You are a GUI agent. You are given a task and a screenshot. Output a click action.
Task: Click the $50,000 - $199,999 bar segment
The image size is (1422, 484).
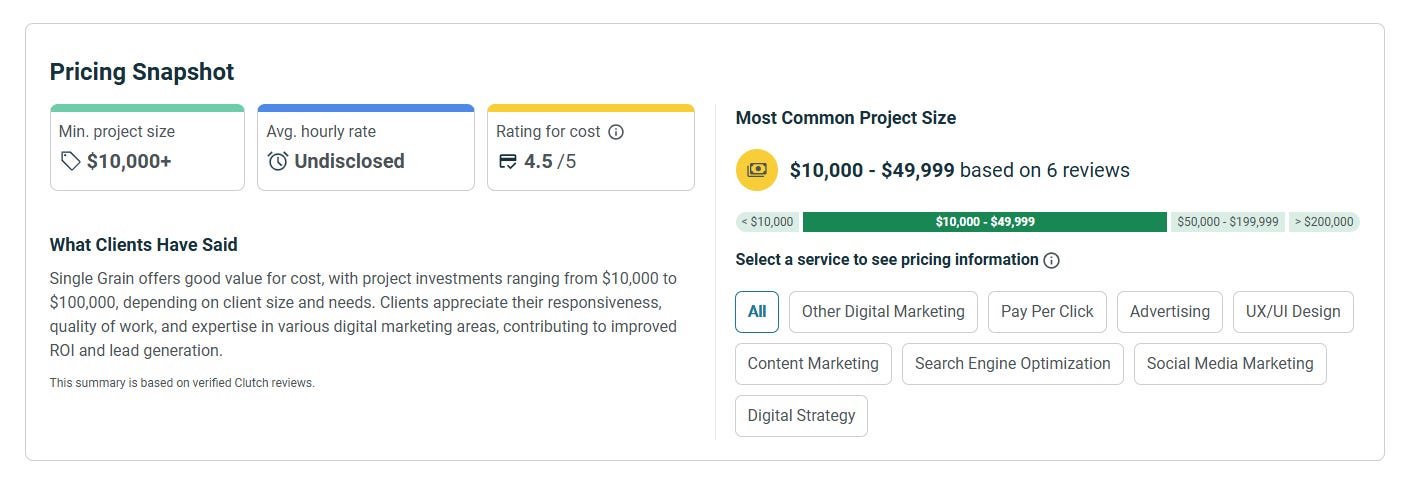point(1228,222)
